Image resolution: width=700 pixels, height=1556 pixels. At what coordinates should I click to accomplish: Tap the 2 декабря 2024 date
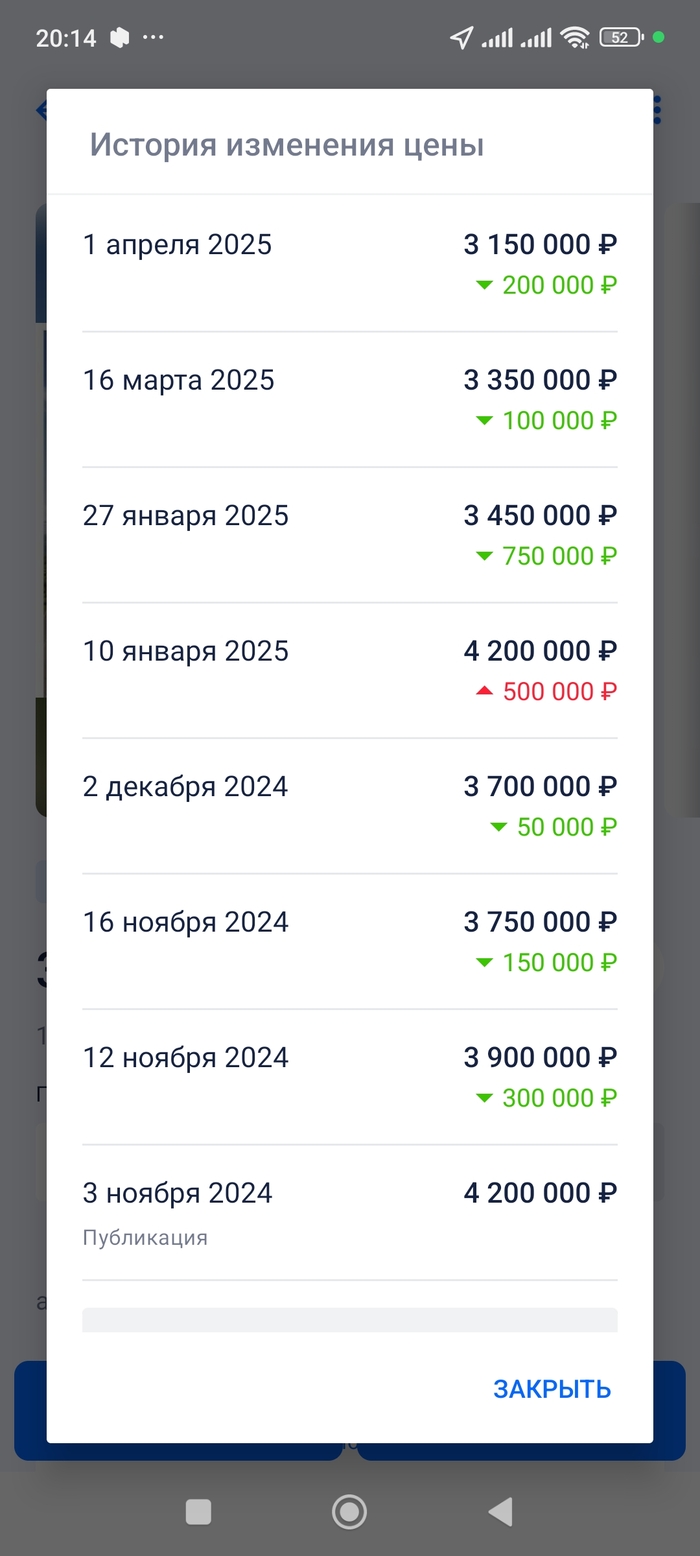185,787
